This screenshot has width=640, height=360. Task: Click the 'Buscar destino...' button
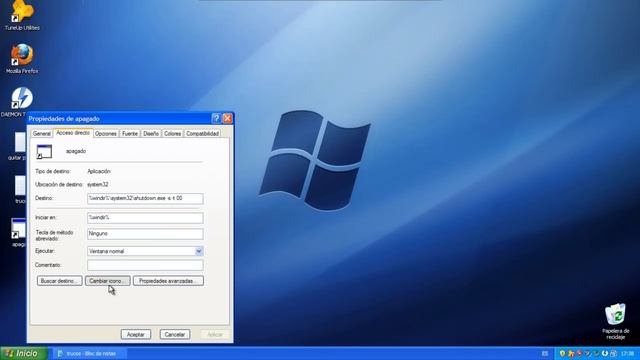60,281
